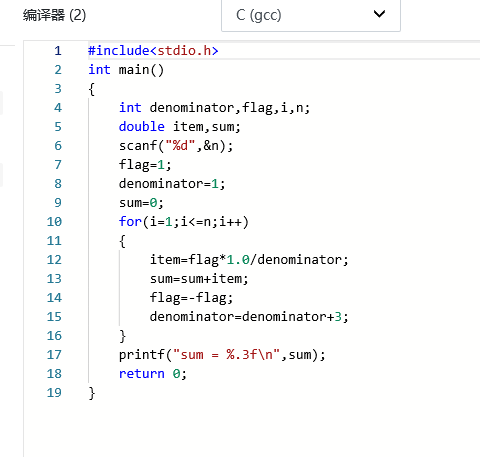The width and height of the screenshot is (480, 457).
Task: Click line number 10 in gutter
Action: (x=54, y=222)
